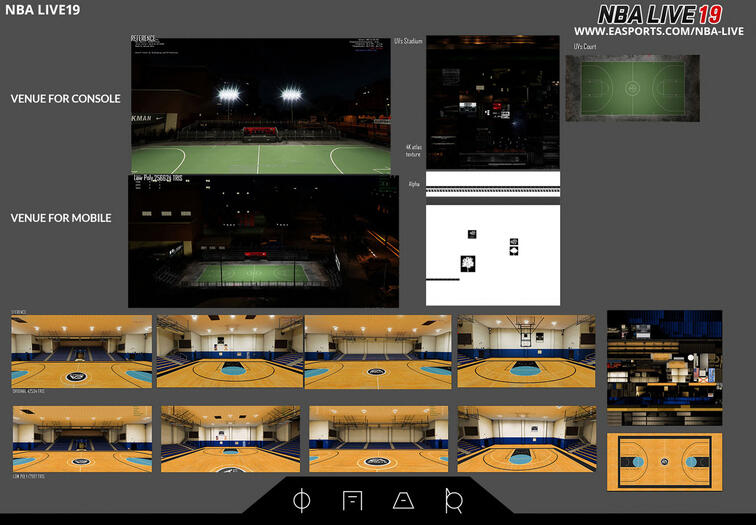Click the circle-with-vertical-line icon at bottom

click(x=302, y=500)
